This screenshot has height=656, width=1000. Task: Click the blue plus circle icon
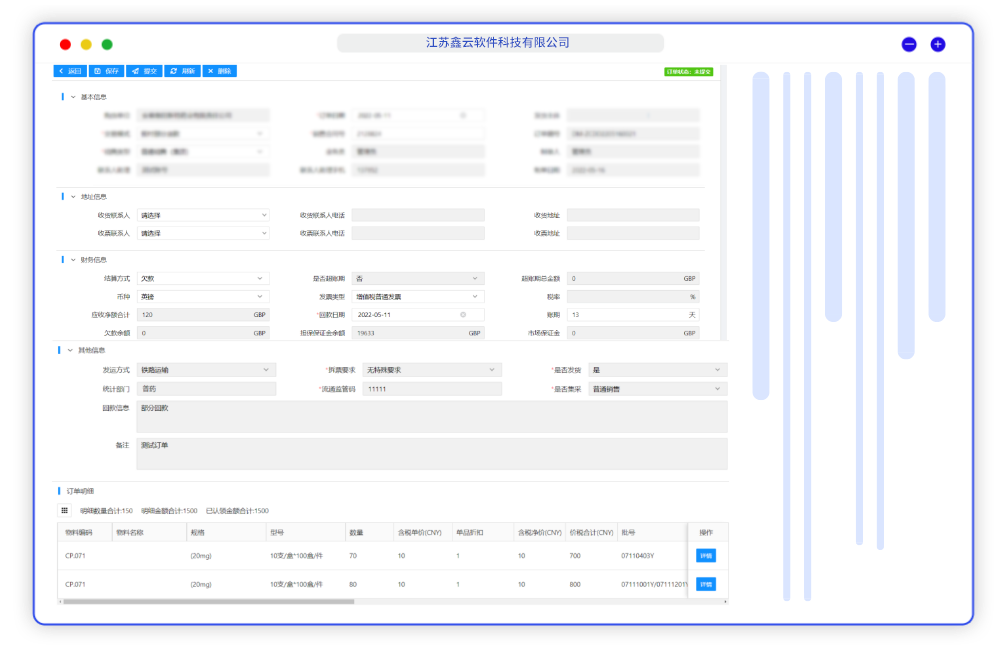coord(937,44)
